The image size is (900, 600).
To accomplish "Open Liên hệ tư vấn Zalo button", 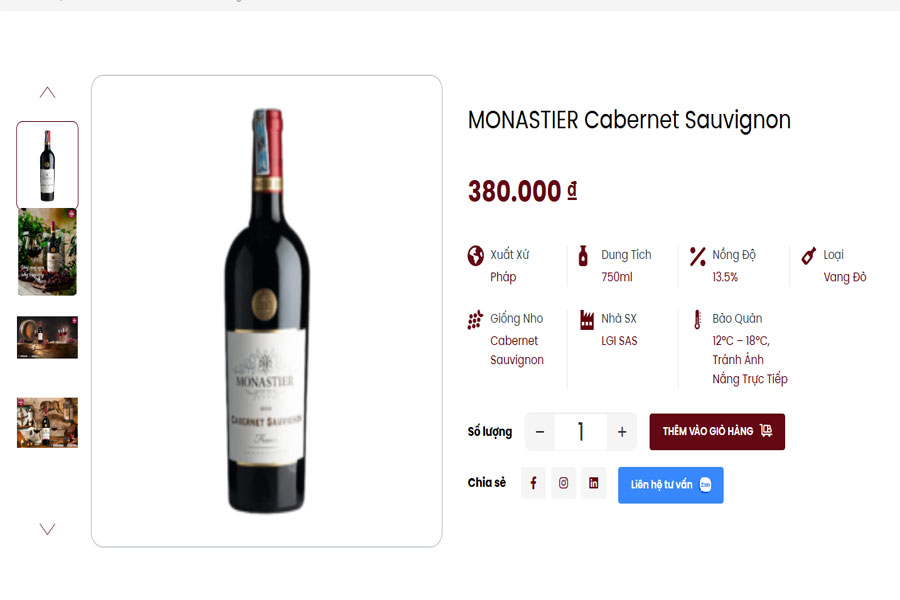I will click(670, 485).
